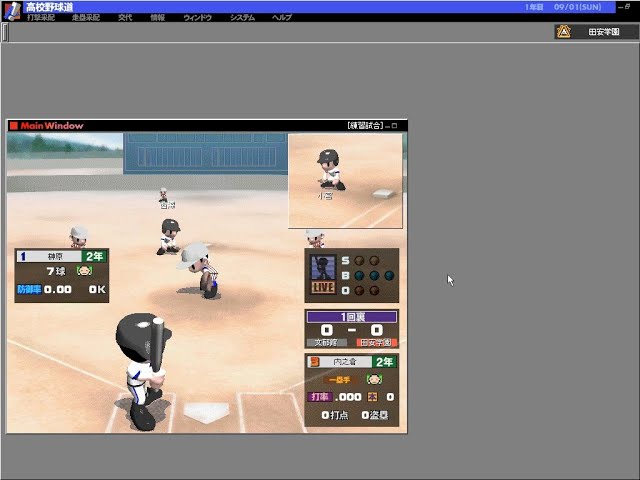Open the 交代 menu
This screenshot has height=480, width=640.
125,18
